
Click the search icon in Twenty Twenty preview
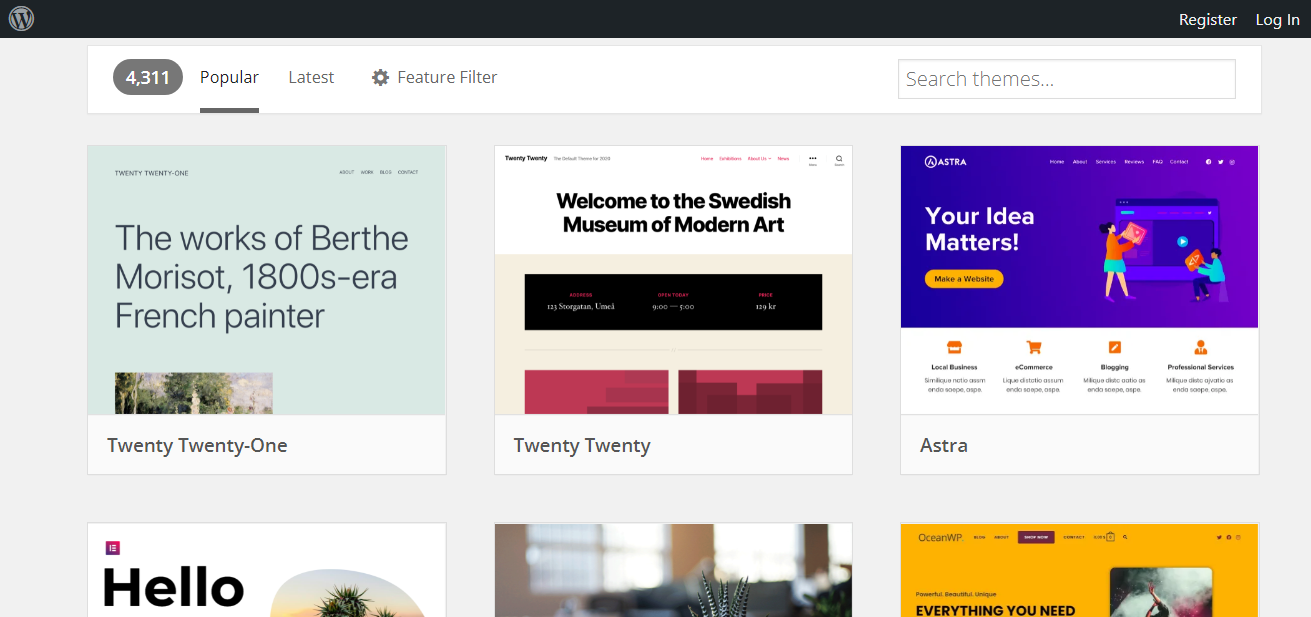click(839, 158)
